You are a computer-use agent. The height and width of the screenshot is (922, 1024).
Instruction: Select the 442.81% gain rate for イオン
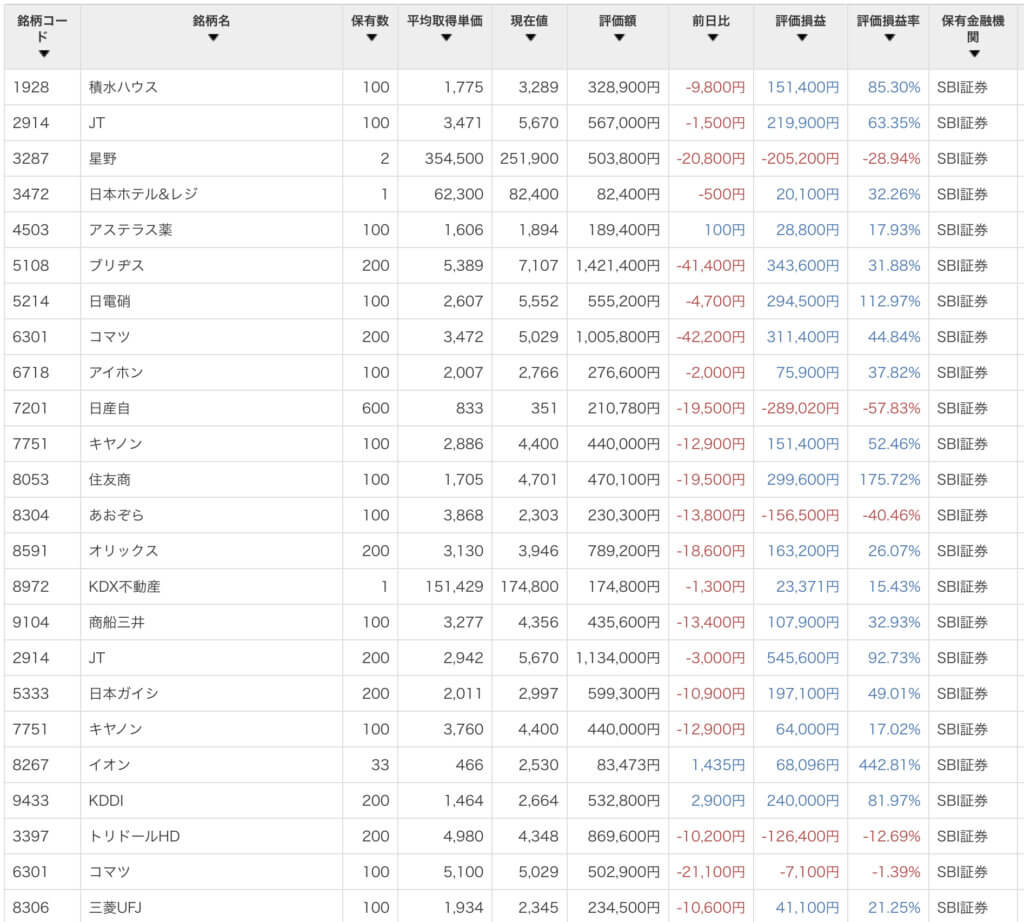pos(889,765)
